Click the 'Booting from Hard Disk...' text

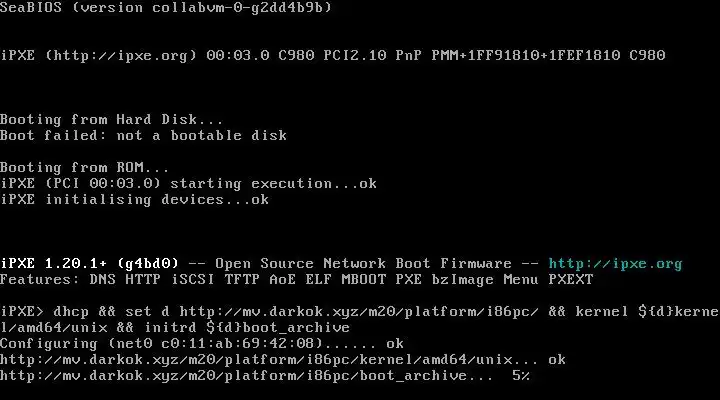tap(112, 120)
